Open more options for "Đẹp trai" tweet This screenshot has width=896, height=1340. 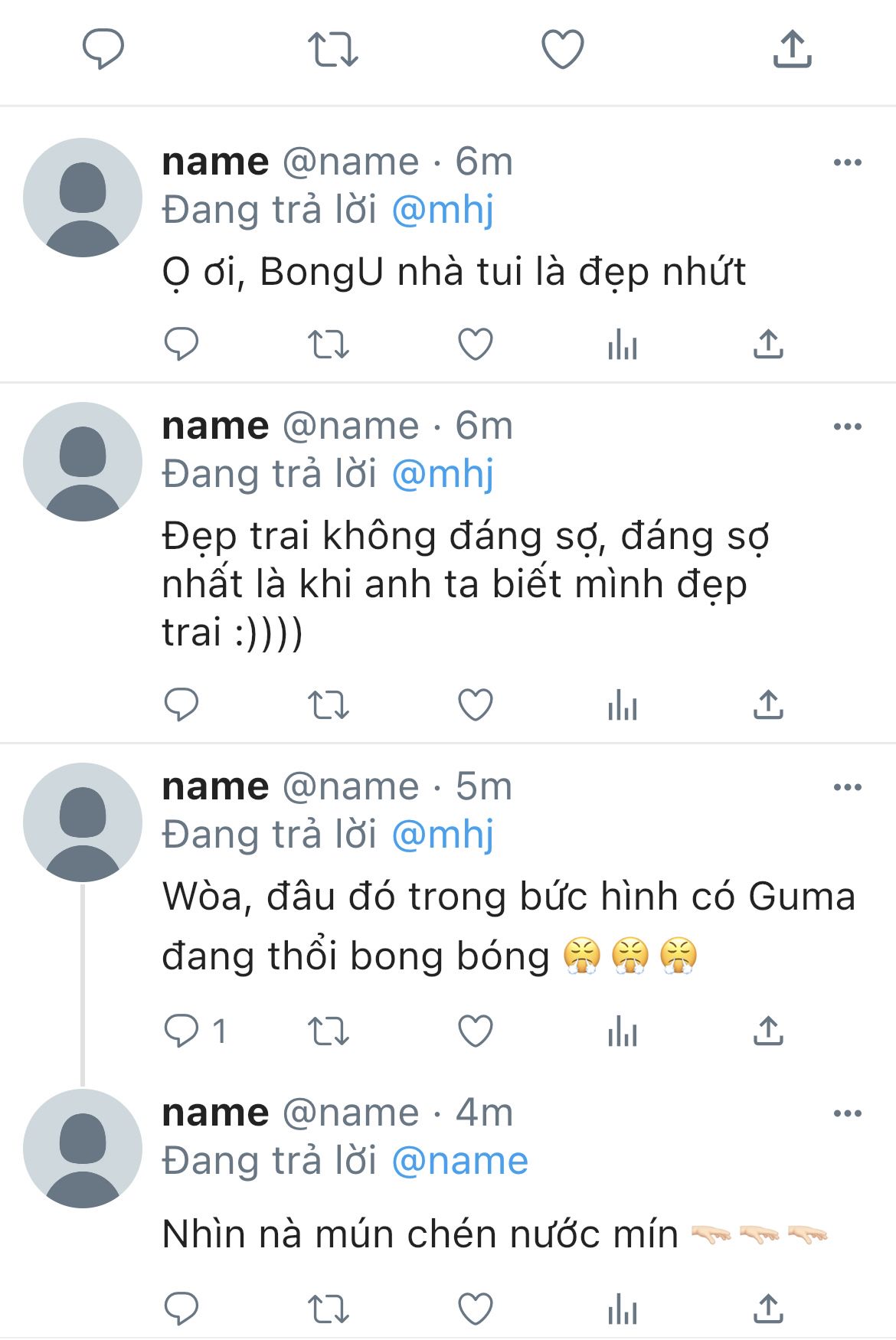click(x=847, y=427)
